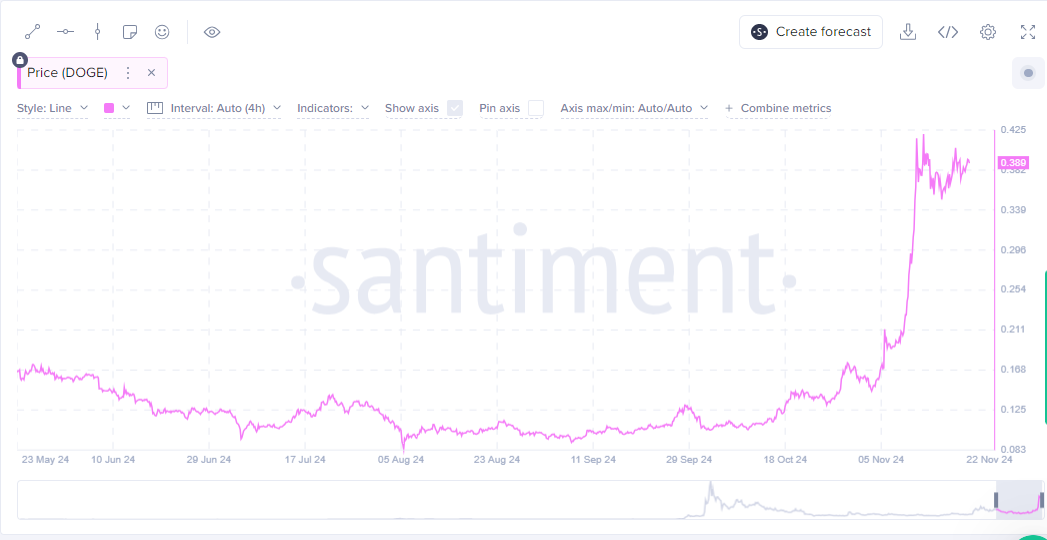Image resolution: width=1047 pixels, height=540 pixels.
Task: Open Price (DOGE) metric three-dot menu
Action: tap(128, 73)
